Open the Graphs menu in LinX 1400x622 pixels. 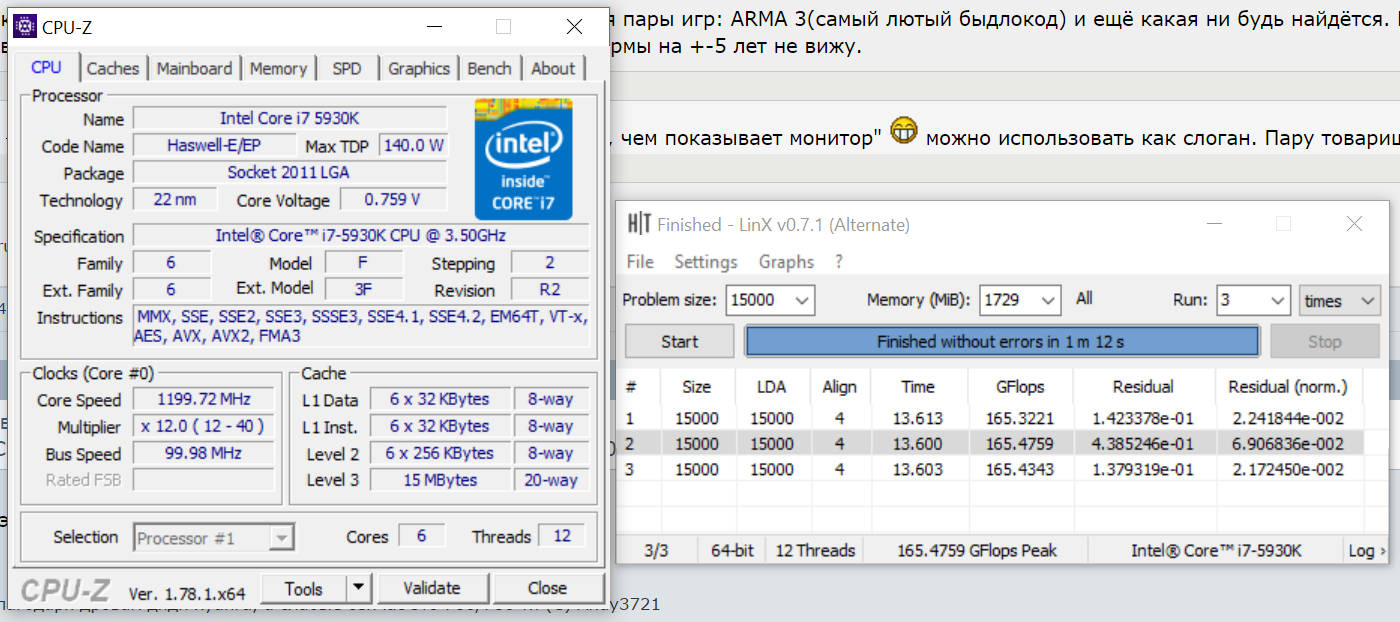coord(786,262)
